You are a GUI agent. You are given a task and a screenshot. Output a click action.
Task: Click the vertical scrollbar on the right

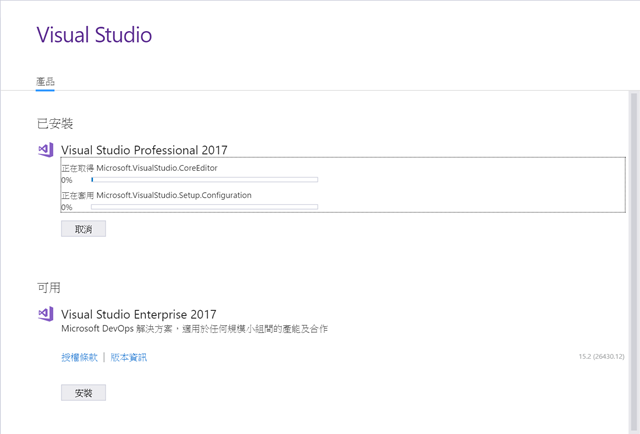pos(634,261)
